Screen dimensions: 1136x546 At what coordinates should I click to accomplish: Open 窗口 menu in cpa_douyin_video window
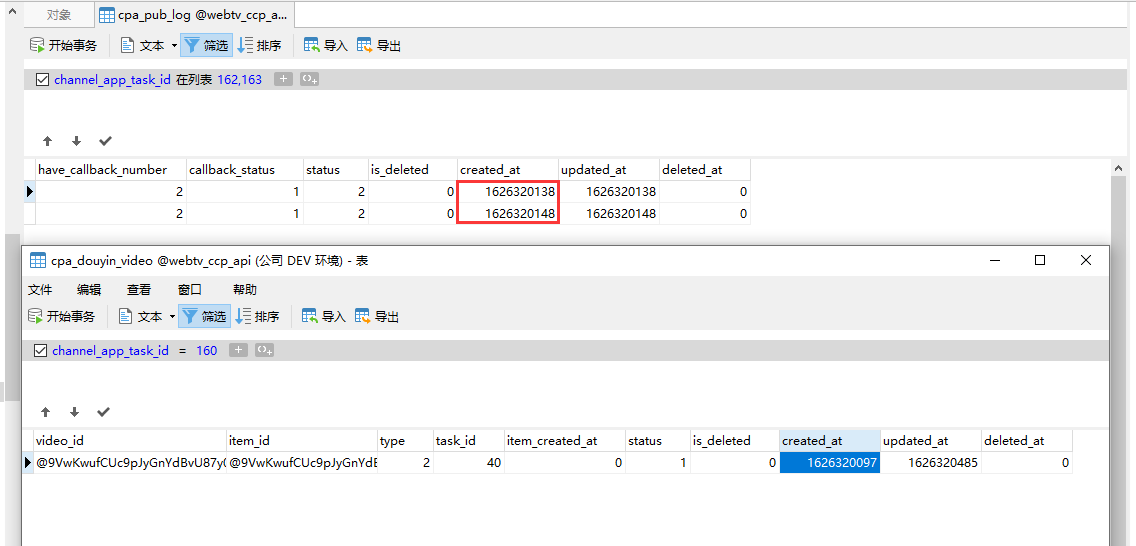[x=190, y=290]
